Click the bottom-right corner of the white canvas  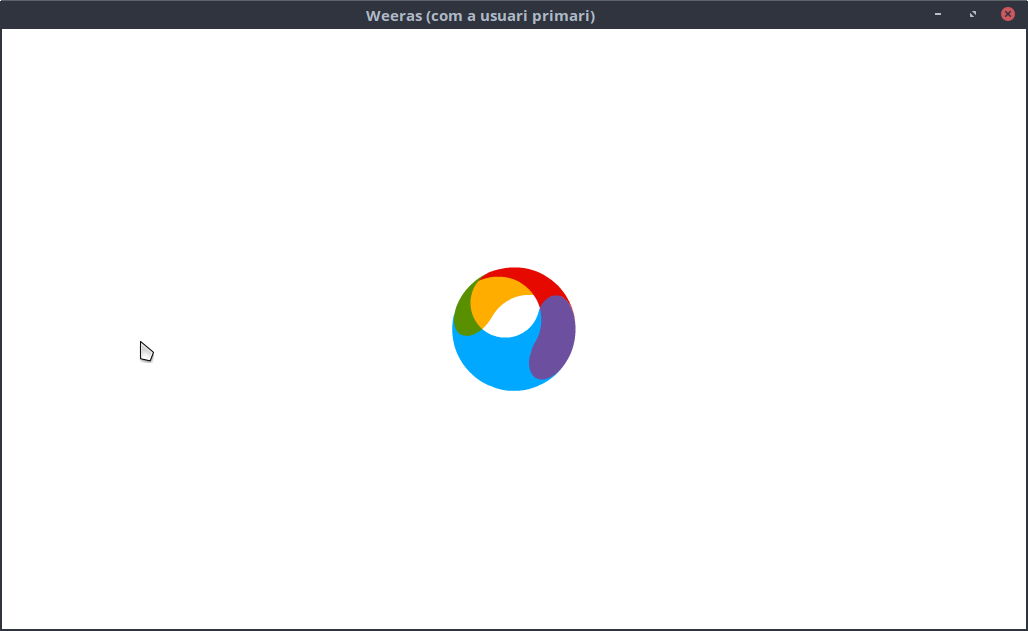tap(1018, 621)
